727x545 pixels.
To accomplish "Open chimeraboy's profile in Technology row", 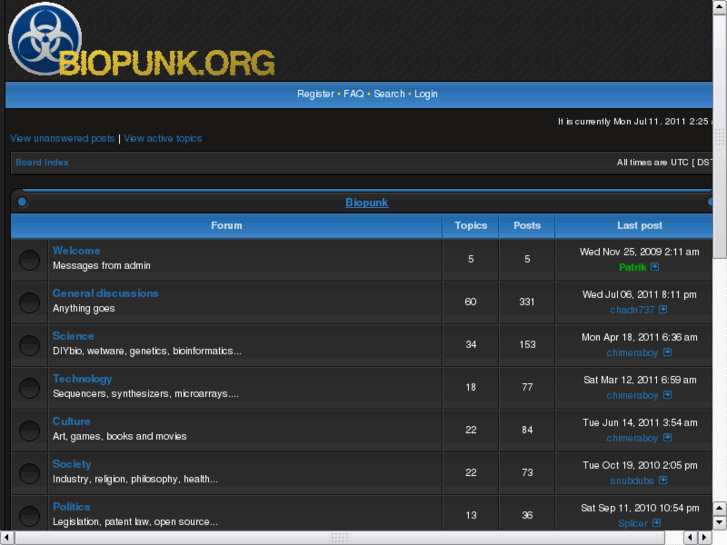I will (632, 395).
